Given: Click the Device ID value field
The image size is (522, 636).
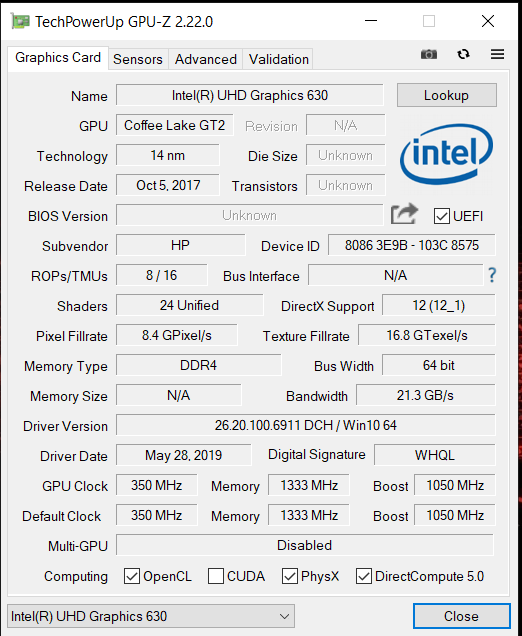Looking at the screenshot, I should [412, 245].
